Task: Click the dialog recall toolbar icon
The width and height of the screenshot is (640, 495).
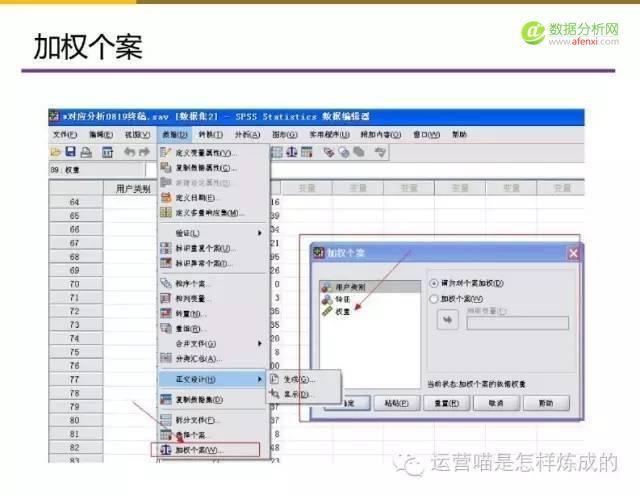Action: coord(107,152)
